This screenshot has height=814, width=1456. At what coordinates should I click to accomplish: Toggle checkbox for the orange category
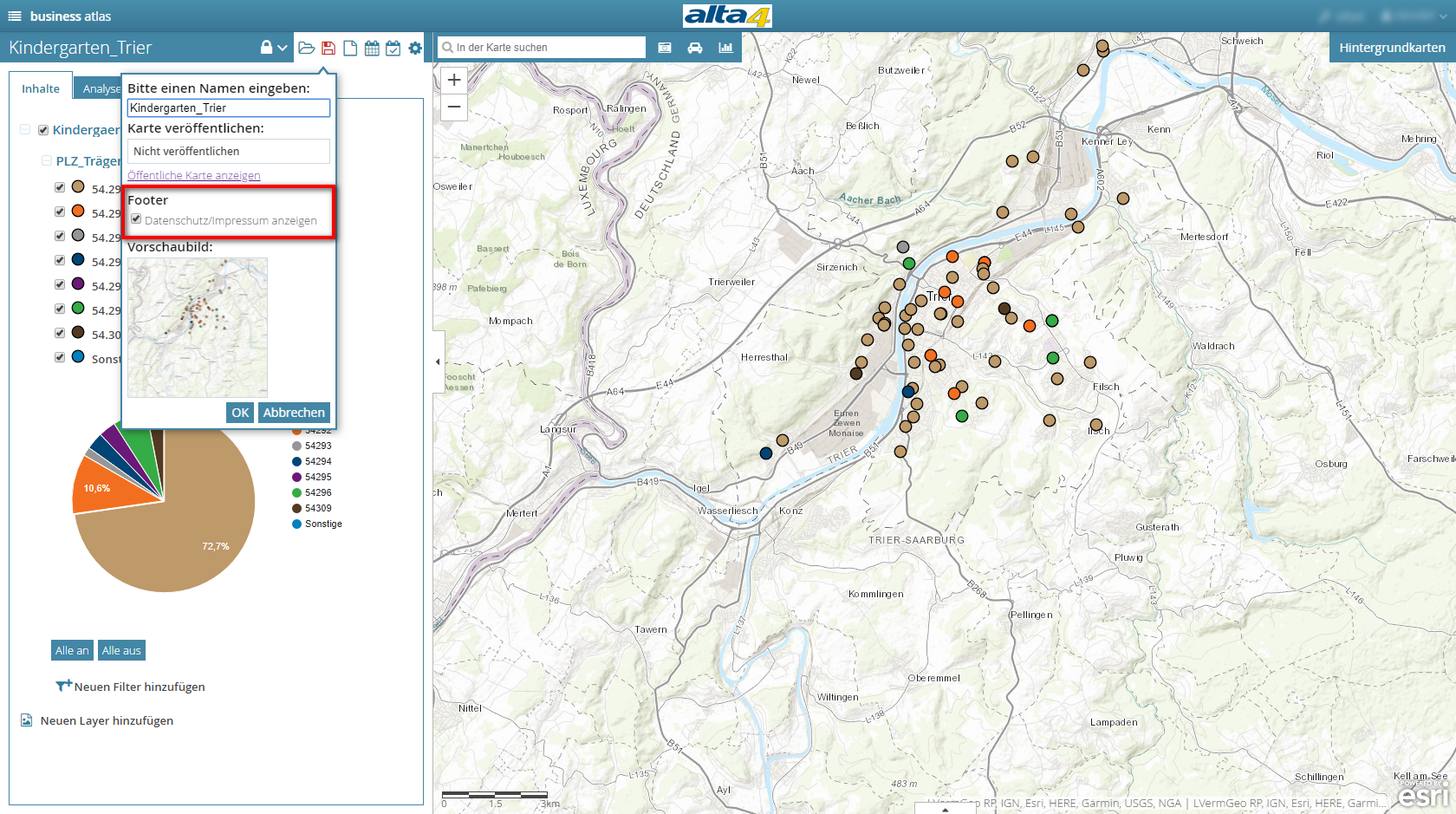[60, 212]
